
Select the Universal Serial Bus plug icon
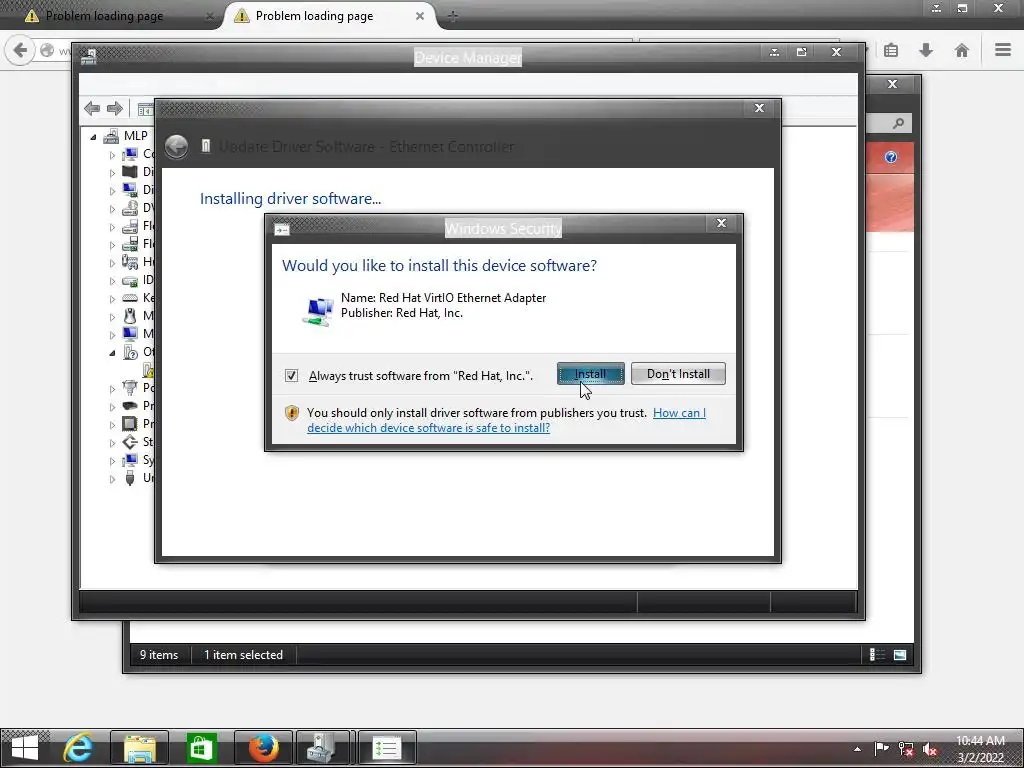[x=130, y=478]
